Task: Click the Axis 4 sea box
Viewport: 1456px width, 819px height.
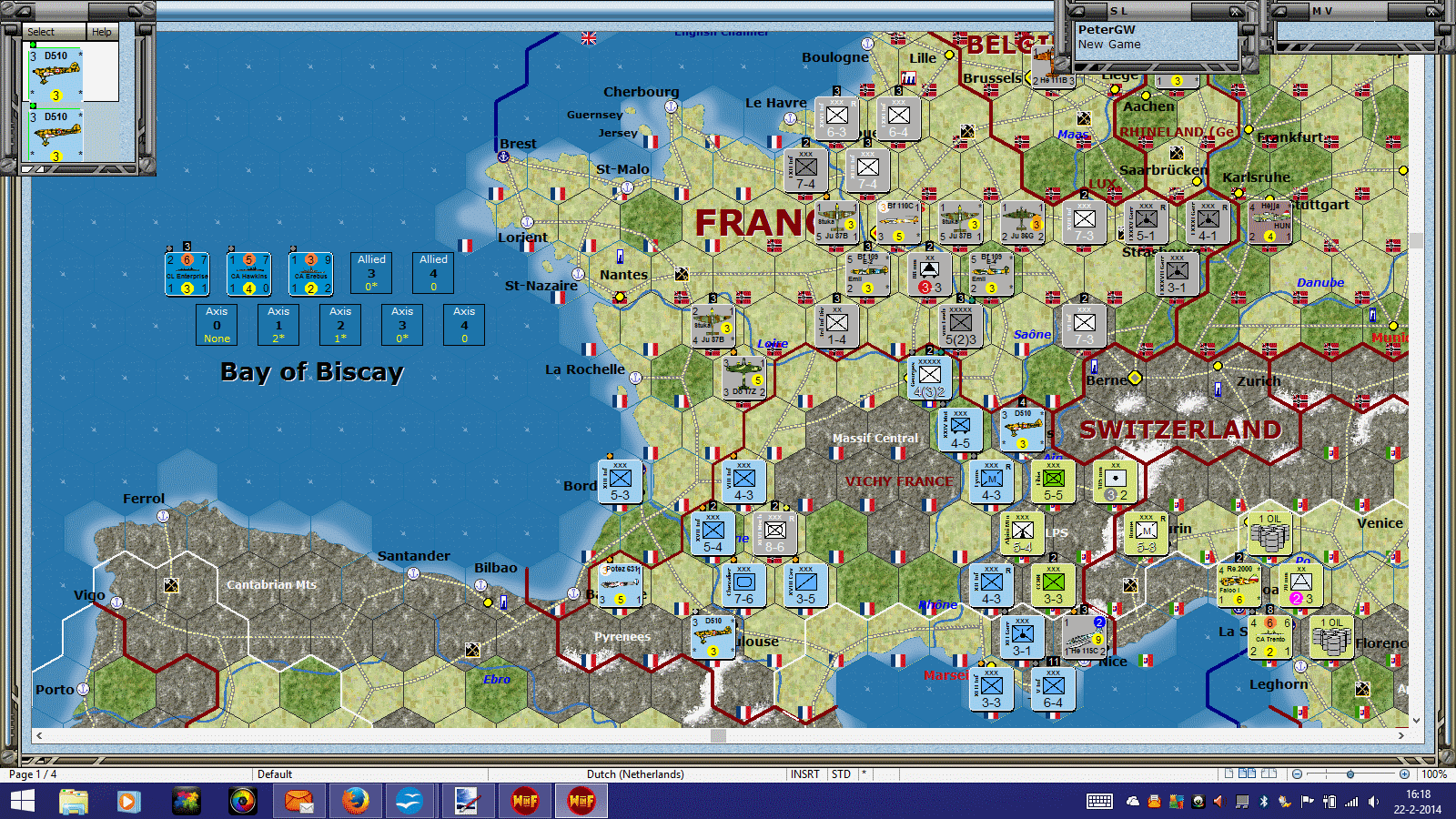Action: pos(464,325)
